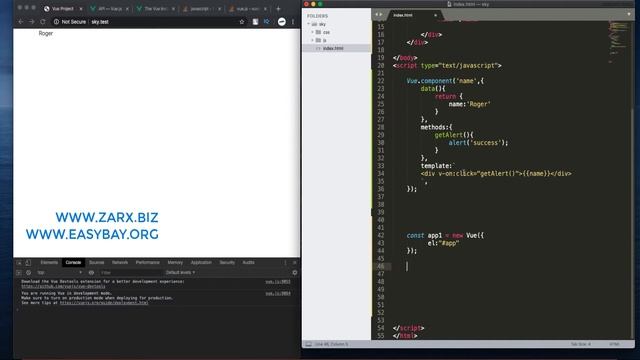Open DevTools more options menu

(x=285, y=262)
